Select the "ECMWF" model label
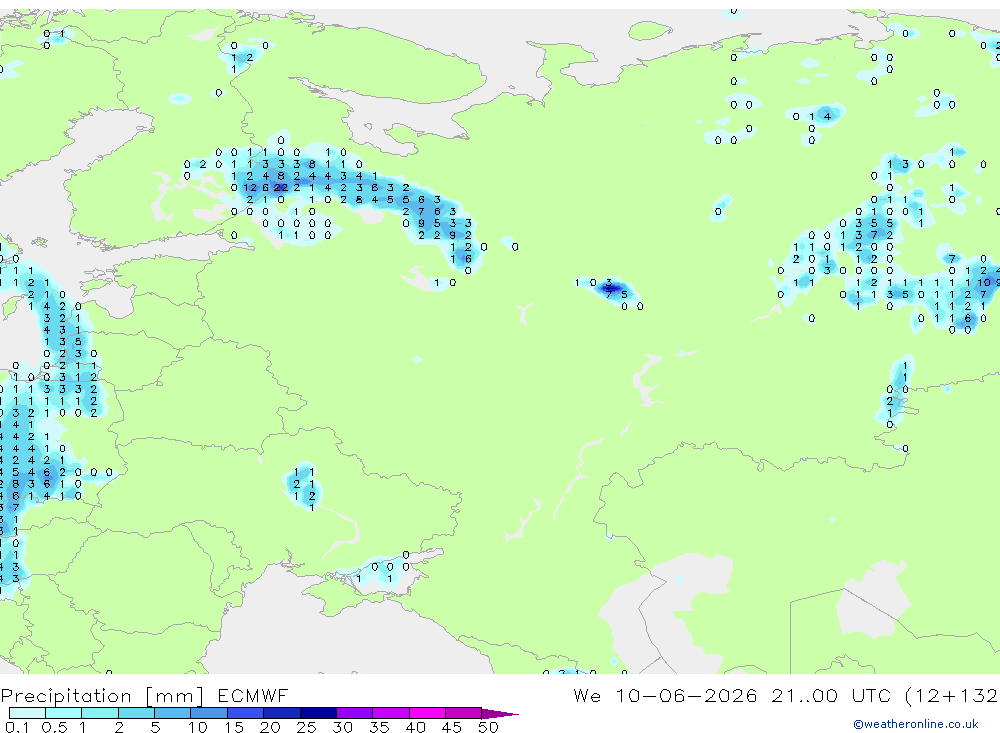The image size is (1000, 733). click(253, 695)
